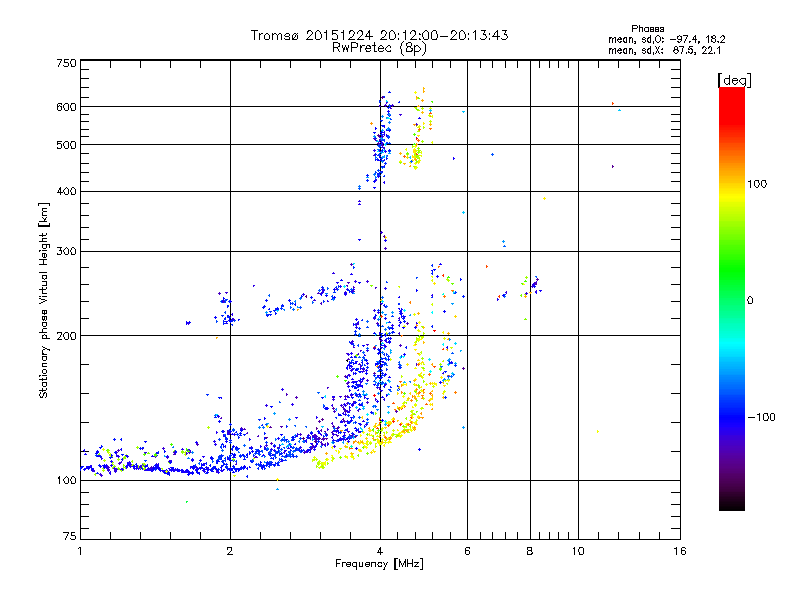Select the 'mean, sd,O: -97.4, 18.2' line
This screenshot has width=800, height=600.
click(666, 40)
